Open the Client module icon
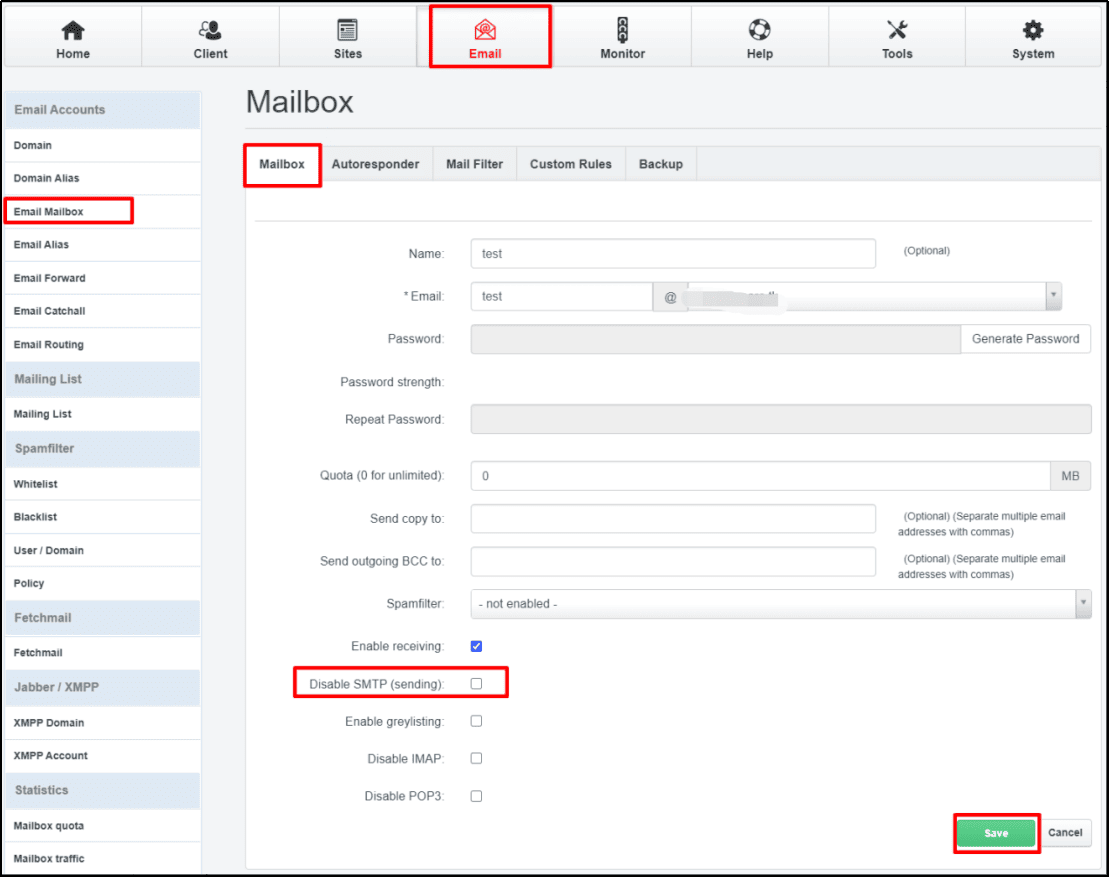Screen dimensions: 1109x877 coord(210,30)
